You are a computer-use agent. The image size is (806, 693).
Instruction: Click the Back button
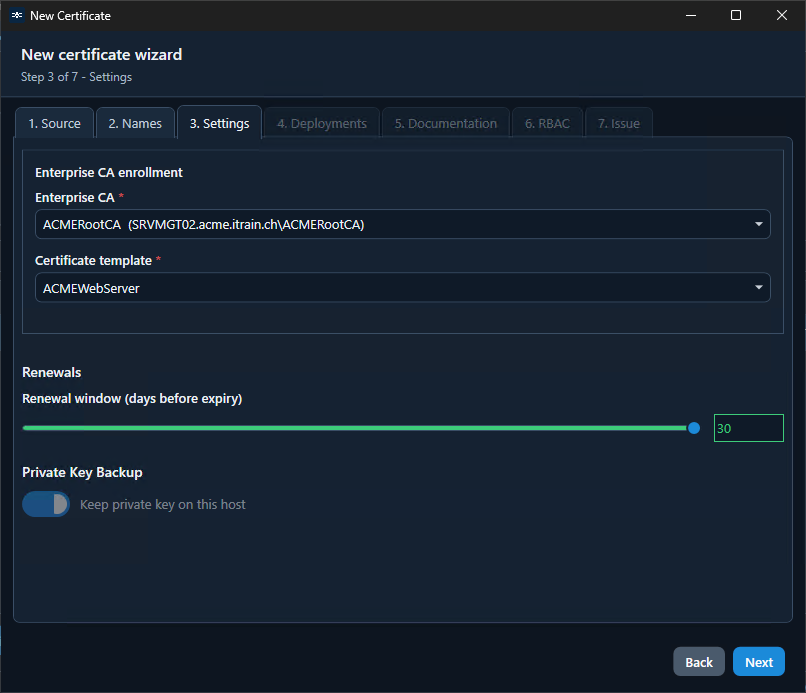pyautogui.click(x=699, y=662)
